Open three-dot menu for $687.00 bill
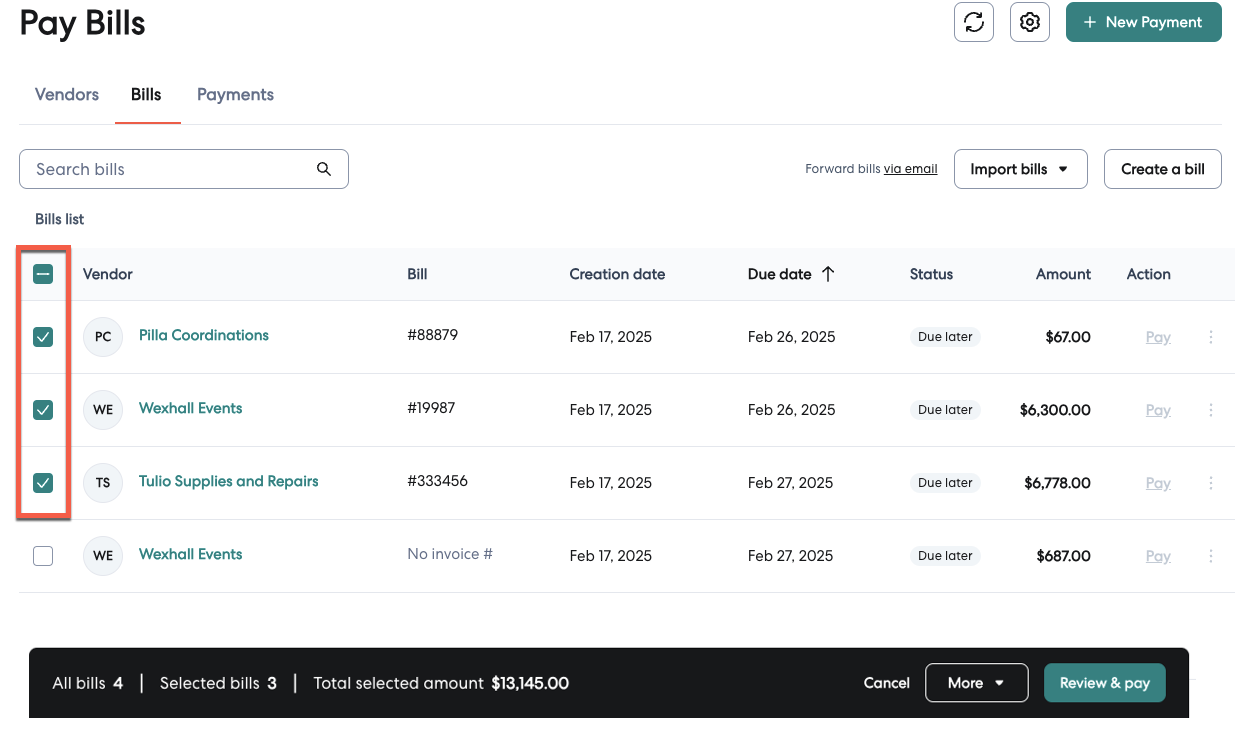The width and height of the screenshot is (1245, 742). coord(1210,556)
